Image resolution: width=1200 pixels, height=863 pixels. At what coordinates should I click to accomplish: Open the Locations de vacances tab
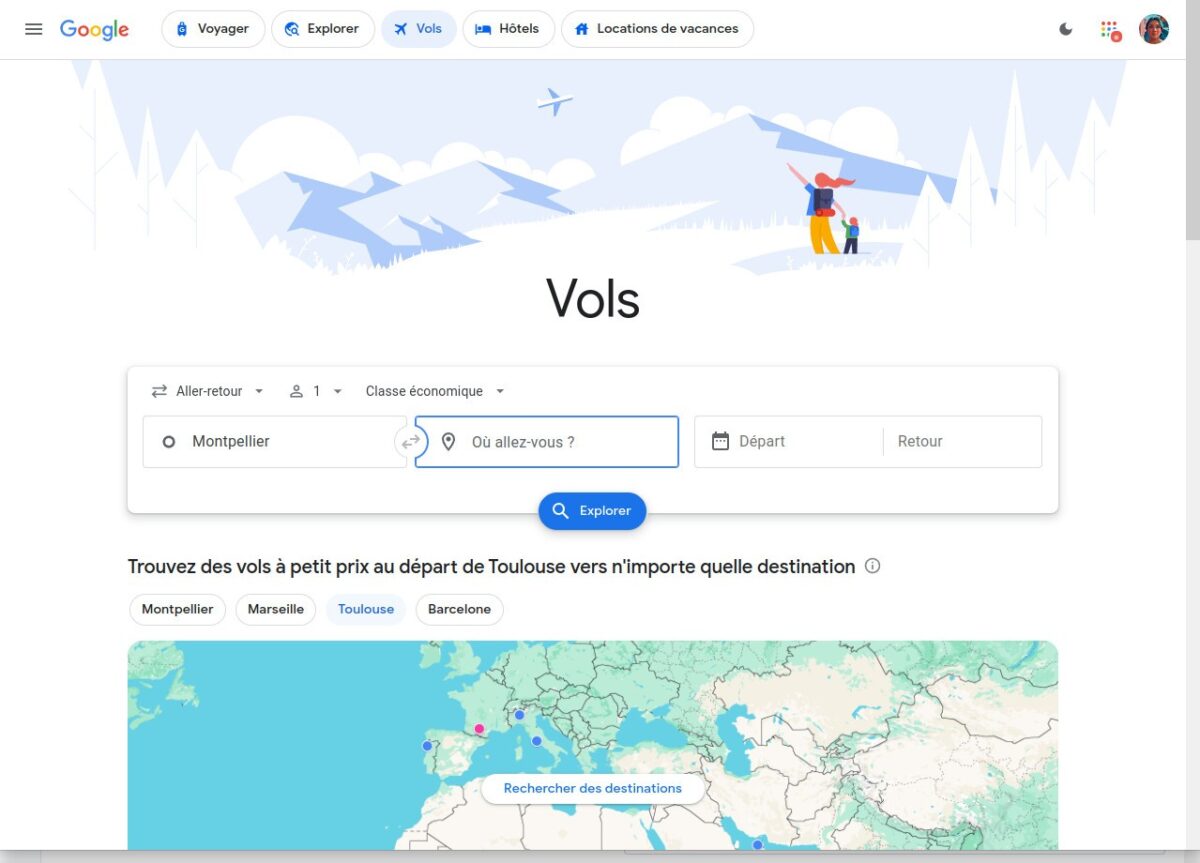tap(657, 29)
